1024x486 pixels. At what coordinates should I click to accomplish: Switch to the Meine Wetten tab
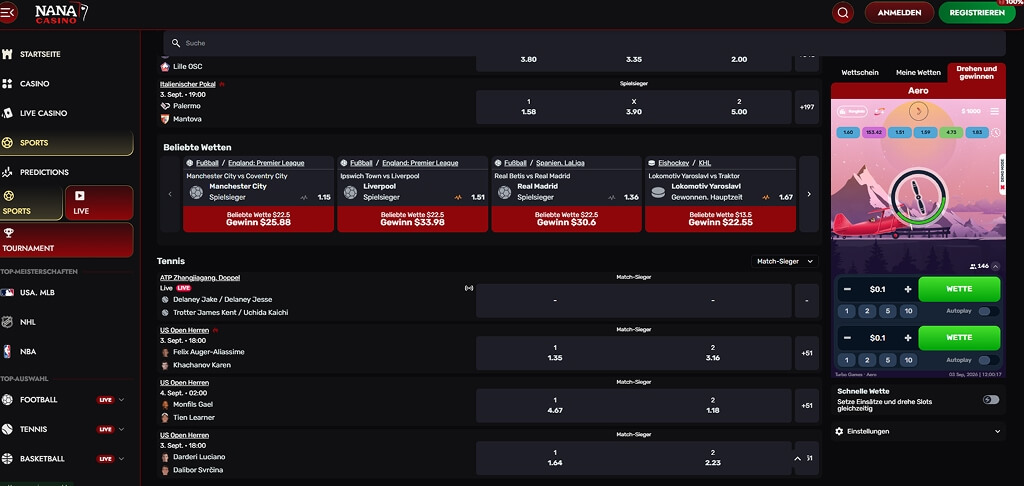pos(918,73)
